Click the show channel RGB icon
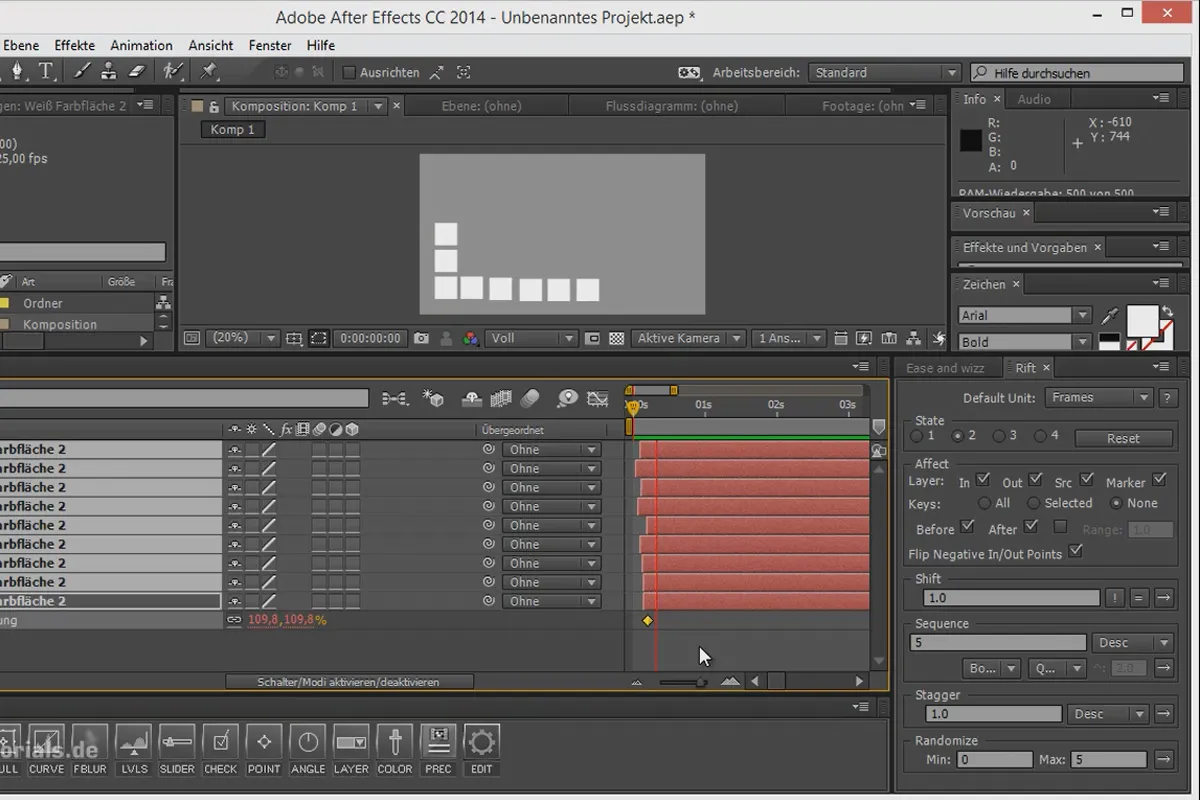Screen dimensions: 1200x800 click(x=471, y=338)
